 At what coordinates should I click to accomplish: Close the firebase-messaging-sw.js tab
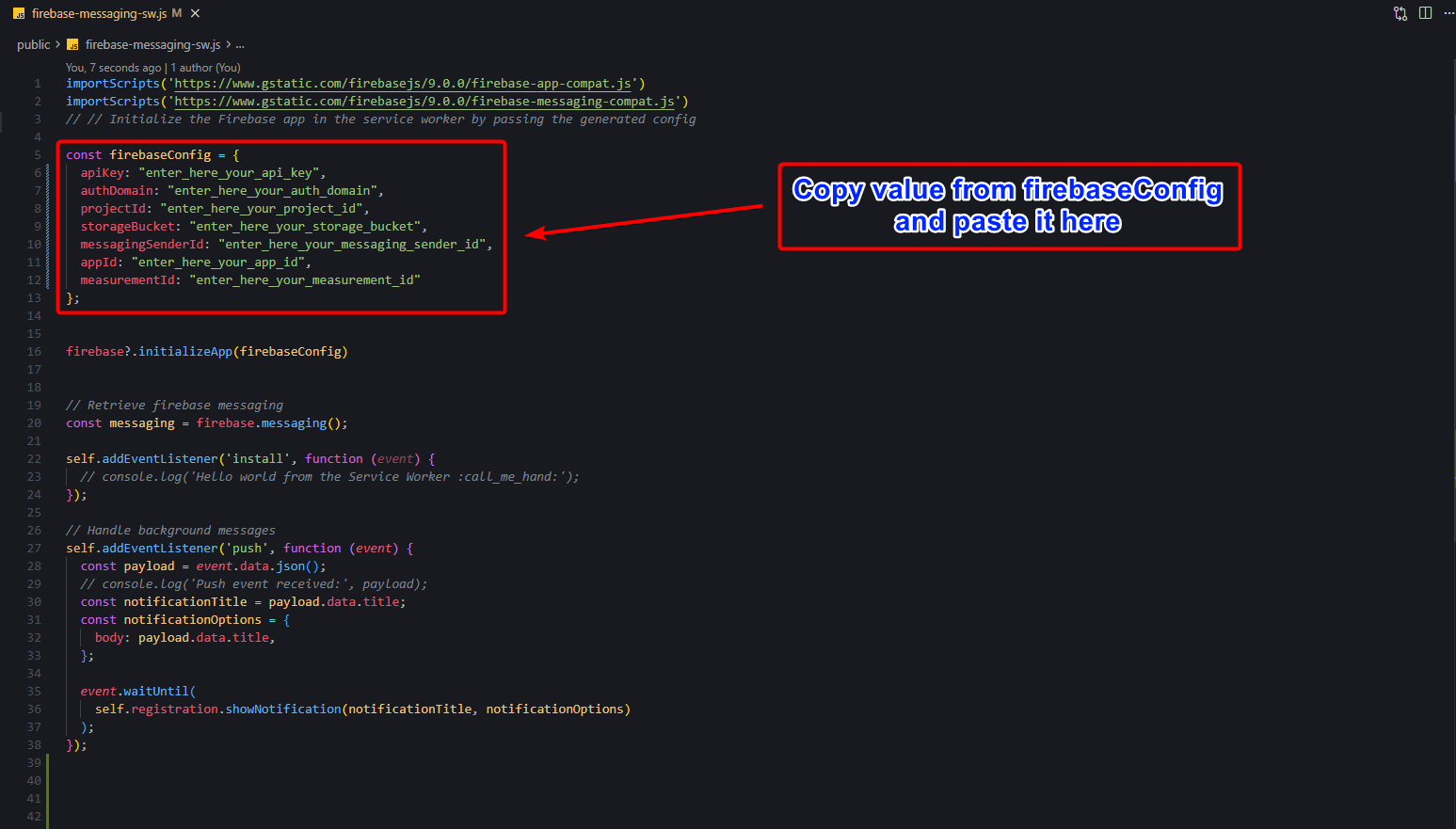click(x=195, y=13)
